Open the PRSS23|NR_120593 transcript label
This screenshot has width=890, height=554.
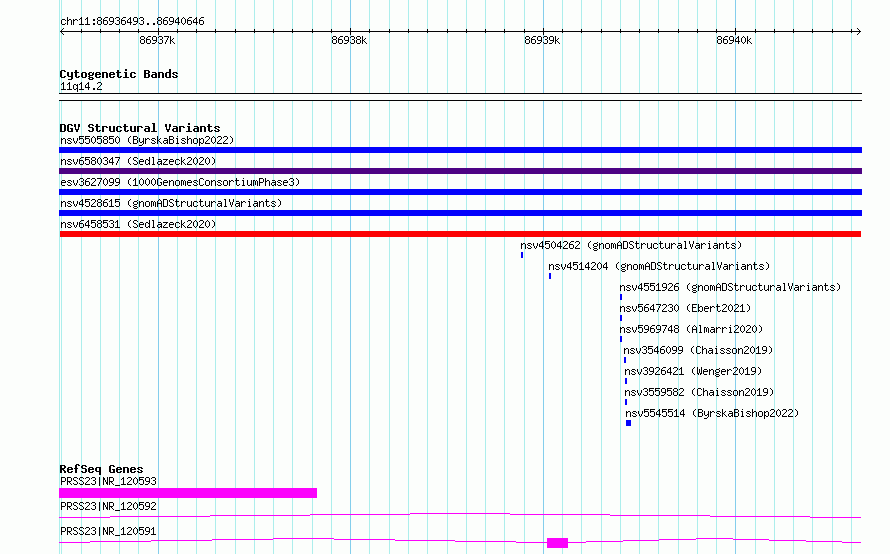coord(108,481)
